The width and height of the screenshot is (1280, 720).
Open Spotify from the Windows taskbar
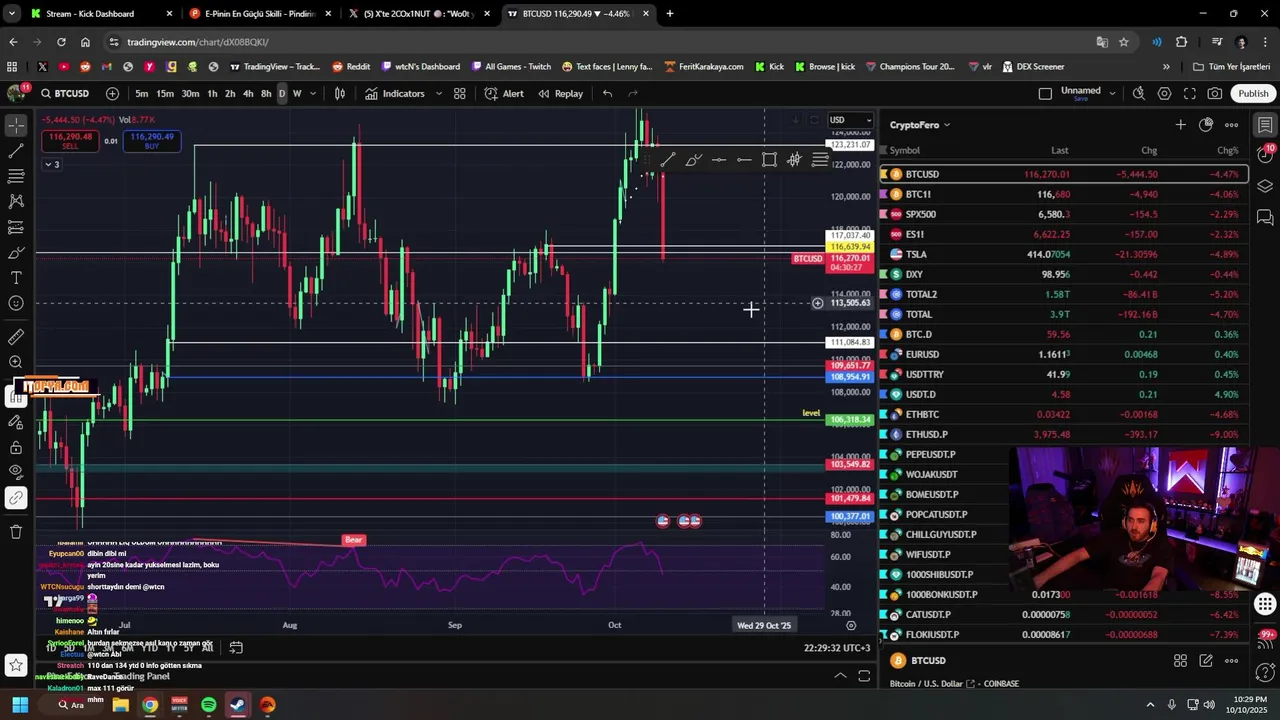208,705
